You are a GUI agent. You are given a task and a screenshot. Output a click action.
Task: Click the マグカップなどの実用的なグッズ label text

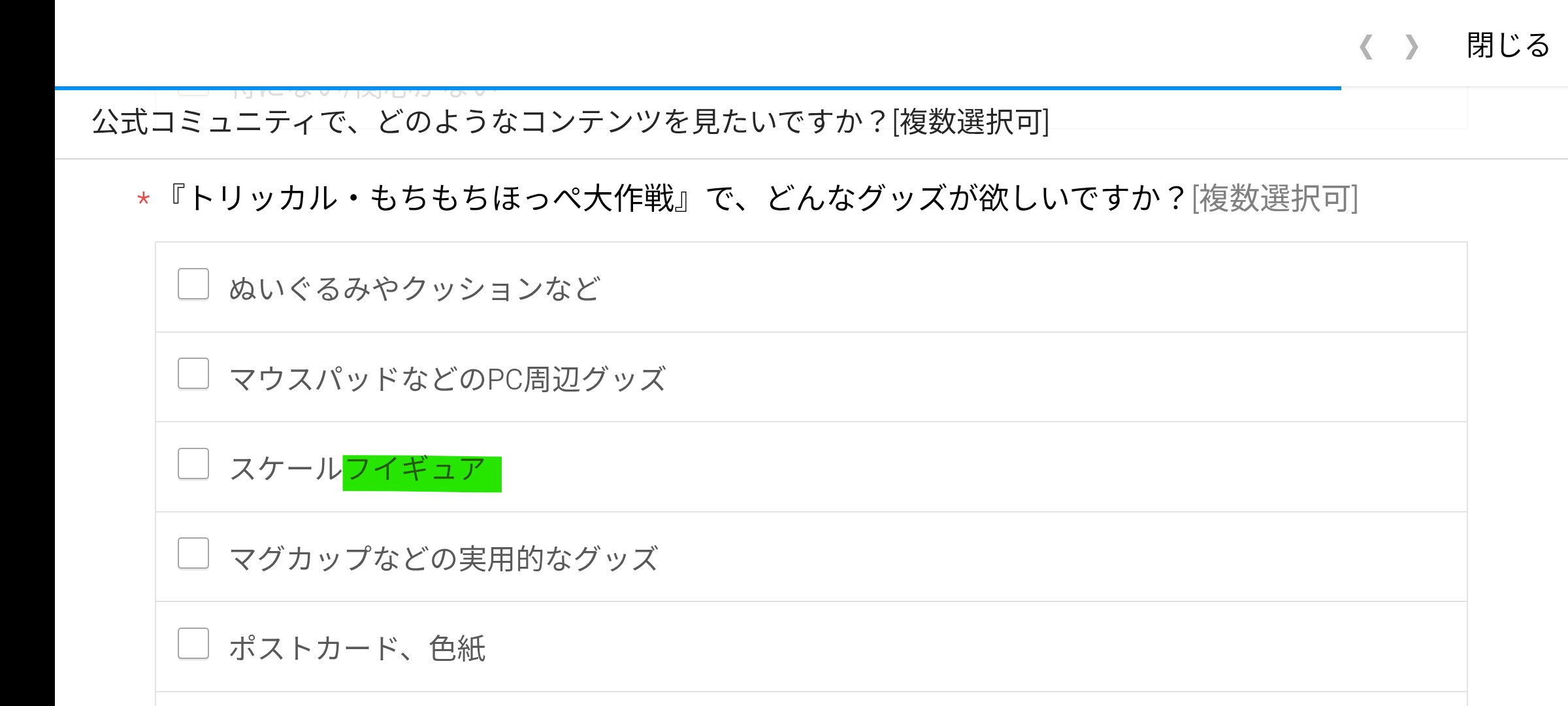pyautogui.click(x=443, y=559)
